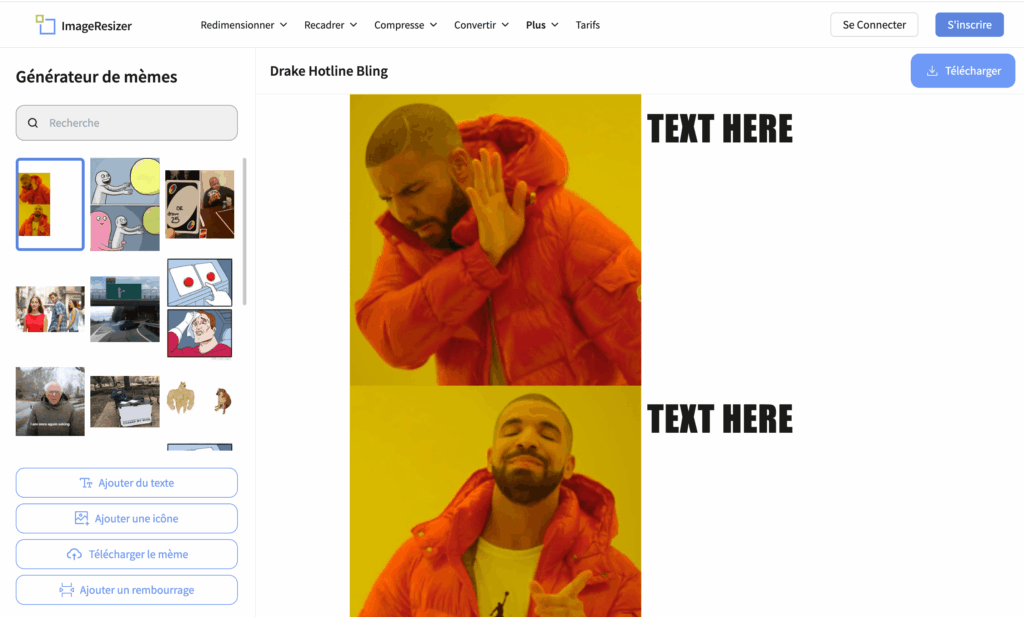Screen dimensions: 1024x617
Task: Go to the Tarifs page
Action: [587, 25]
